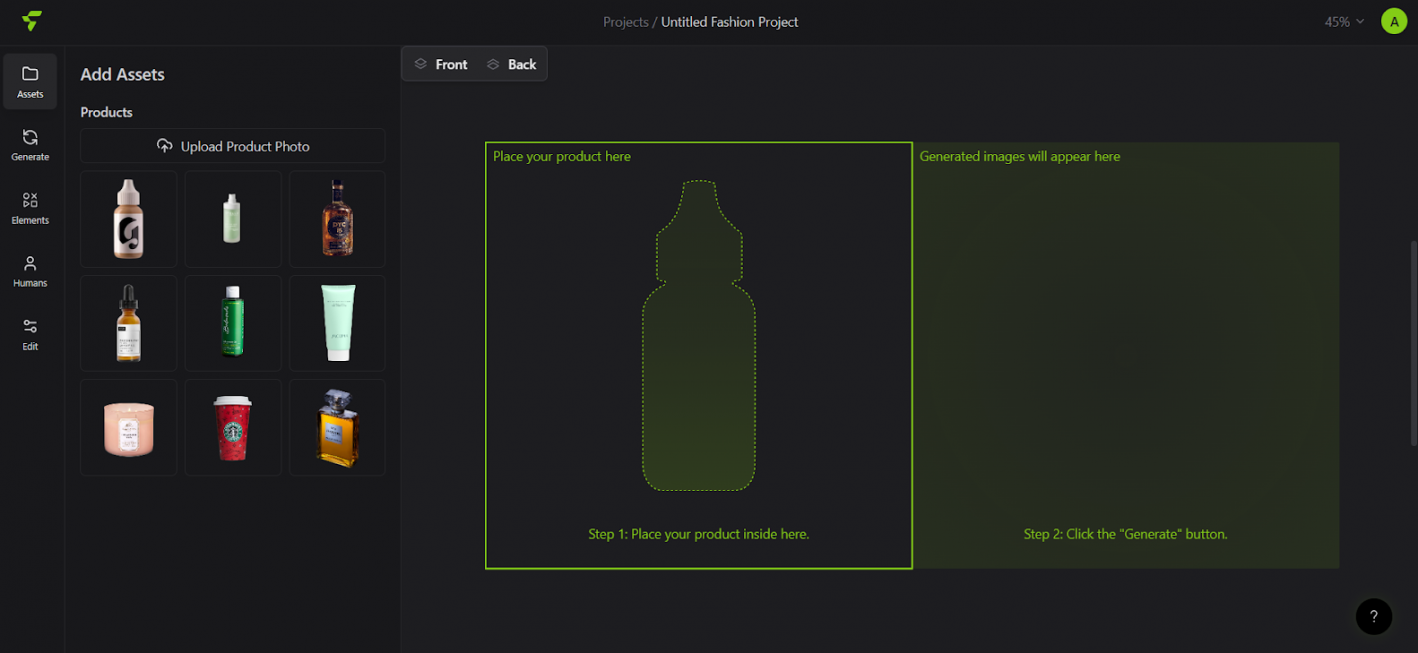This screenshot has width=1418, height=653.
Task: Switch to the Back view tab
Action: [x=512, y=64]
